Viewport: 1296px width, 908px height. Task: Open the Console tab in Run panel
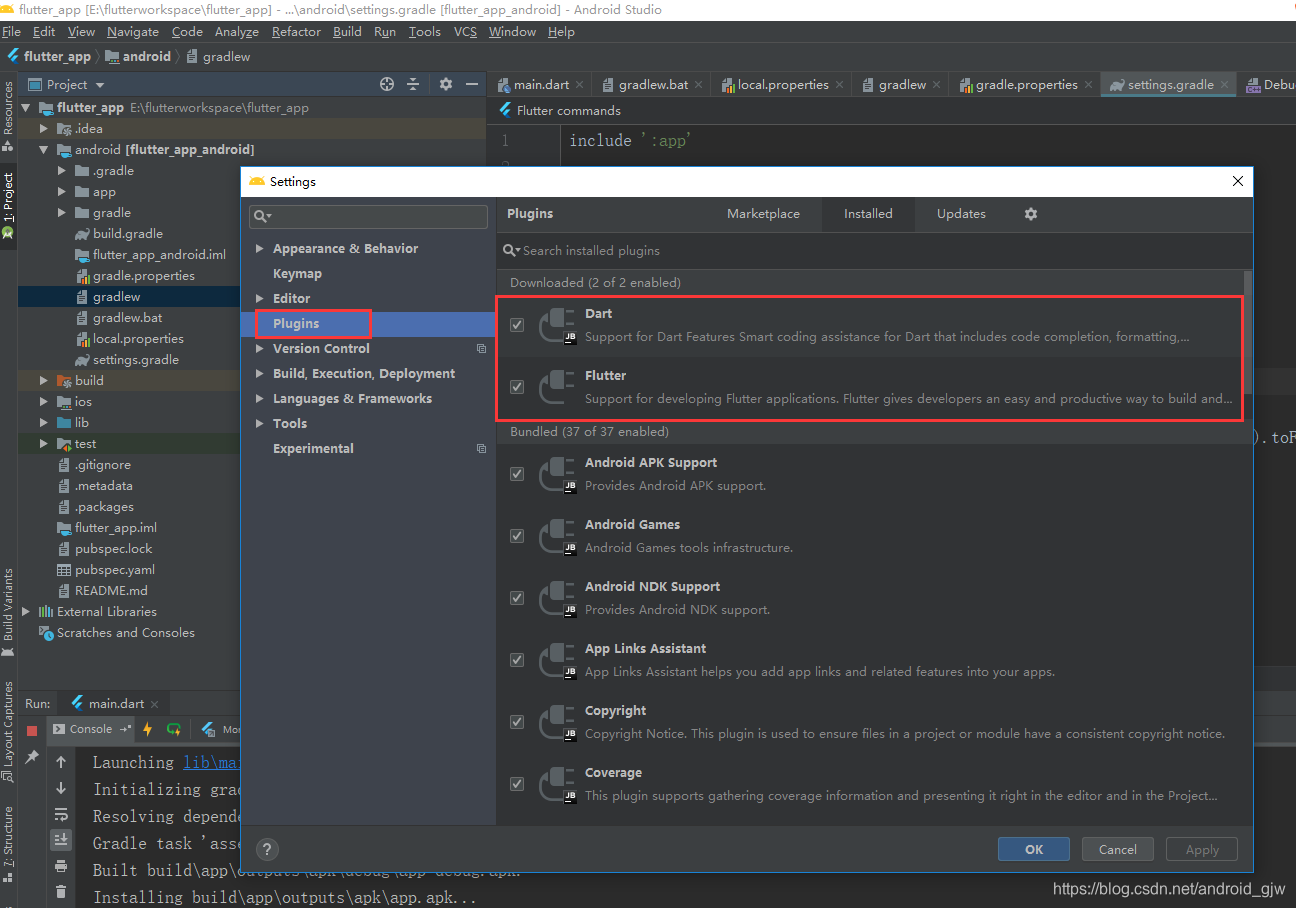tap(91, 729)
